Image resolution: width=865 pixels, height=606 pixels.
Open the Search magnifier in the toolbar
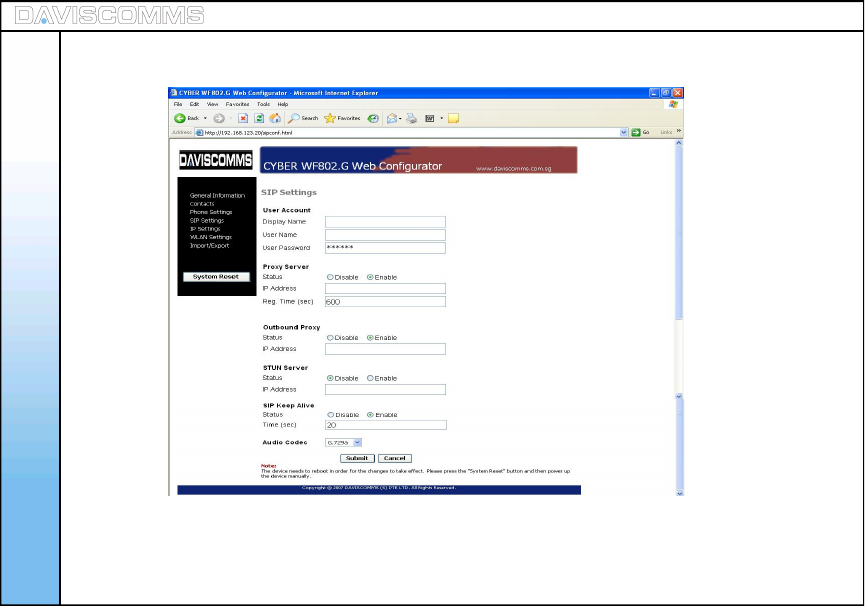(x=303, y=118)
